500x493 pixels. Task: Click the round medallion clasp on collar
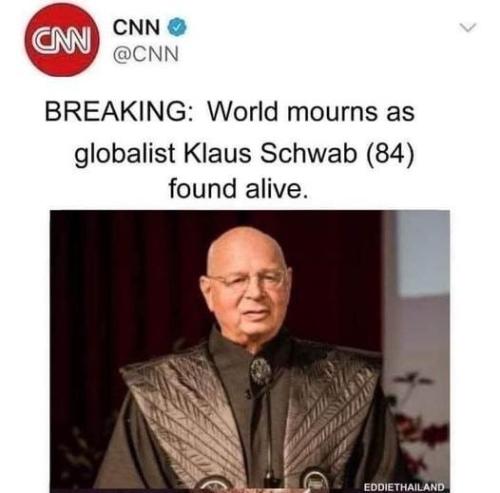click(260, 371)
